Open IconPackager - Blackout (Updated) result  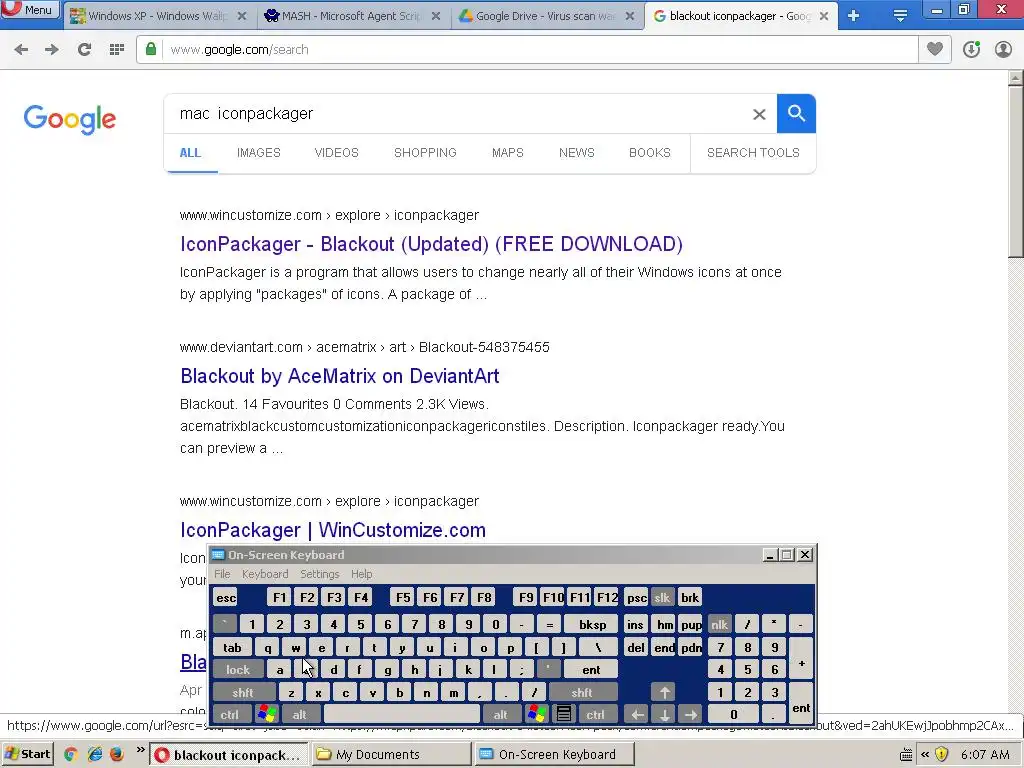431,244
